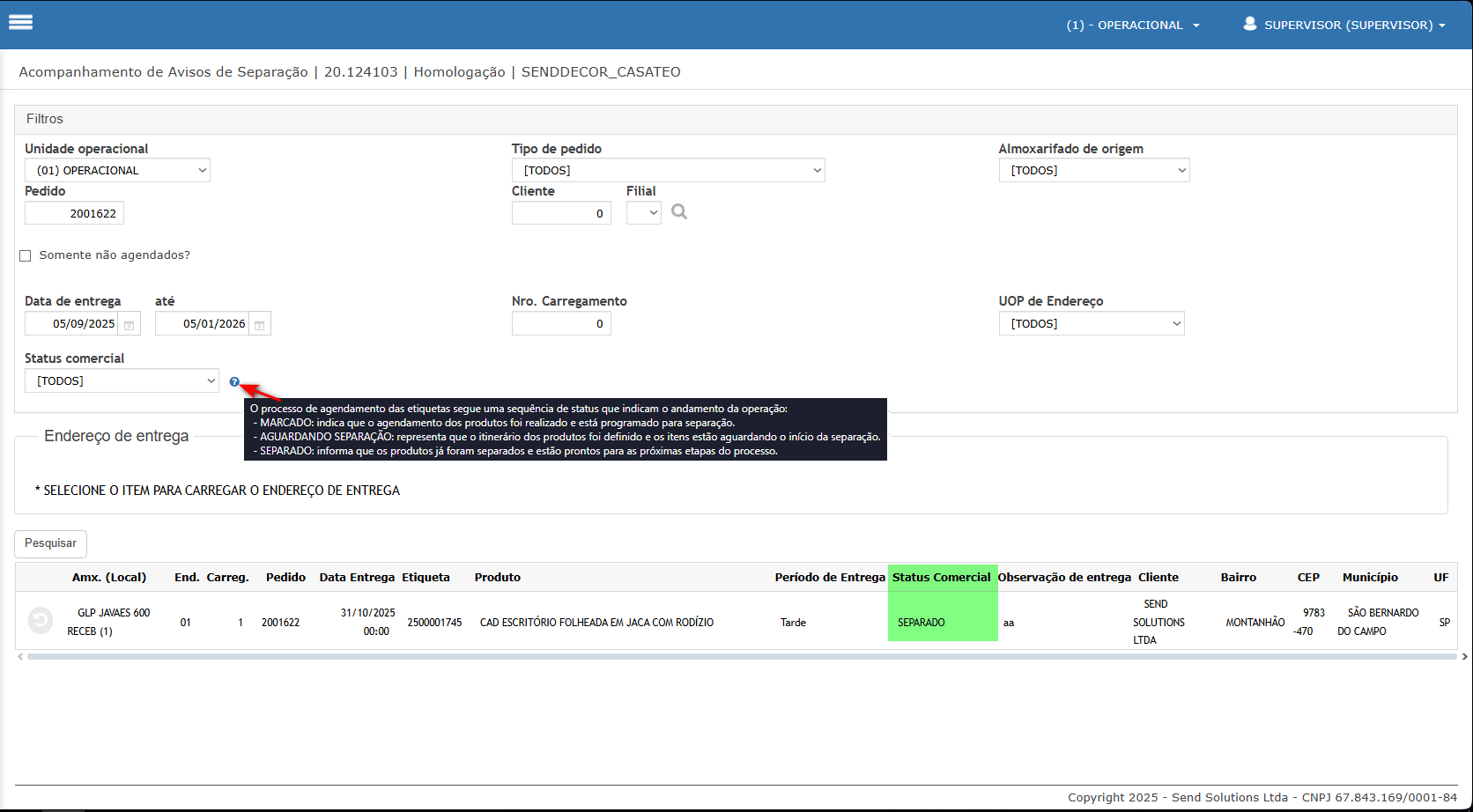Open the UOP de Endereço dropdown
The image size is (1473, 812).
(x=1091, y=324)
